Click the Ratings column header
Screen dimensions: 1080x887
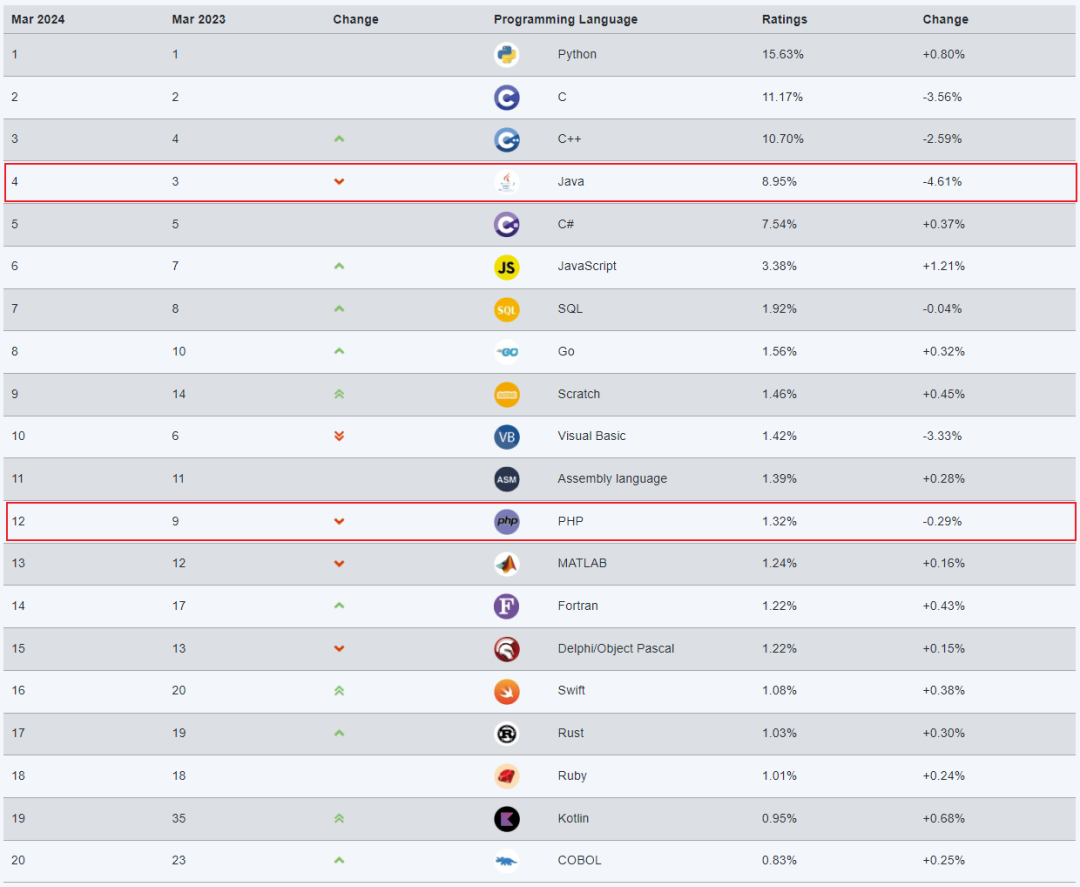tap(784, 19)
